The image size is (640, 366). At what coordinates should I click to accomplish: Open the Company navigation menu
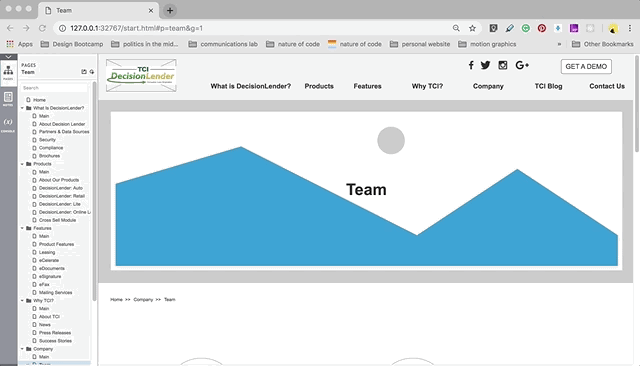[488, 86]
